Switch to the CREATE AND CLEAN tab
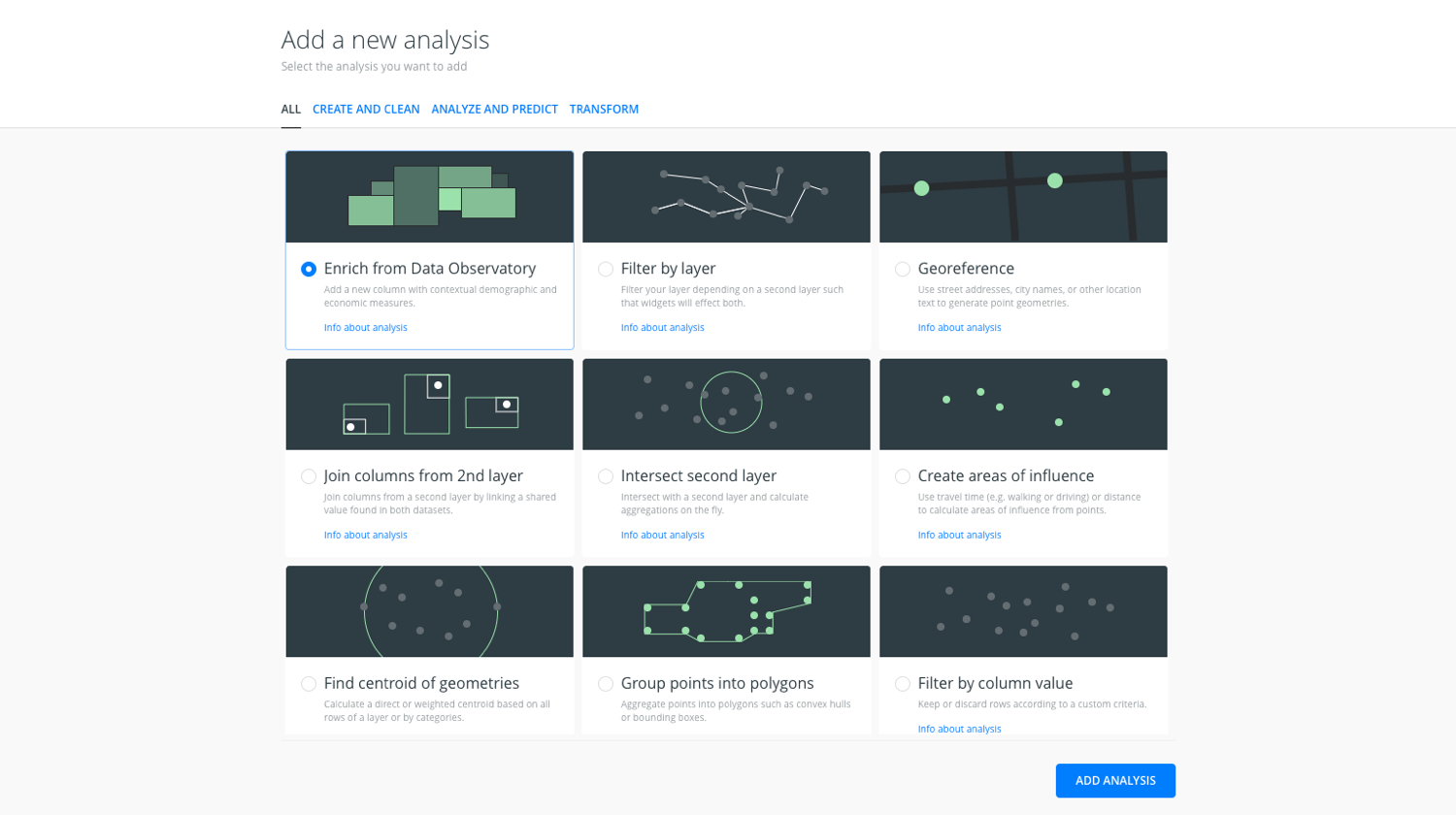The width and height of the screenshot is (1456, 815). [x=366, y=109]
